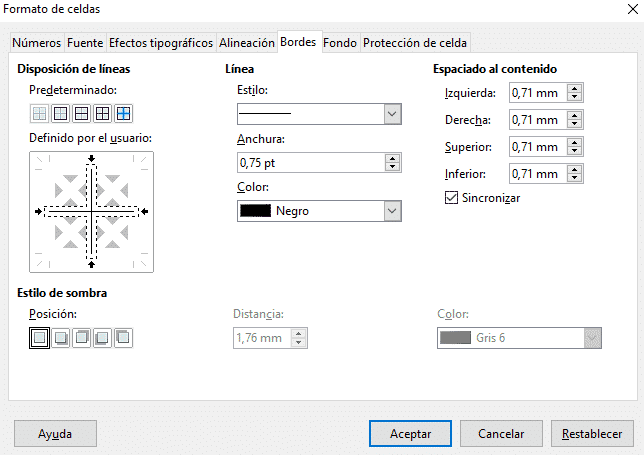Open the line Color dropdown showing Negro
The width and height of the screenshot is (644, 455).
(319, 211)
